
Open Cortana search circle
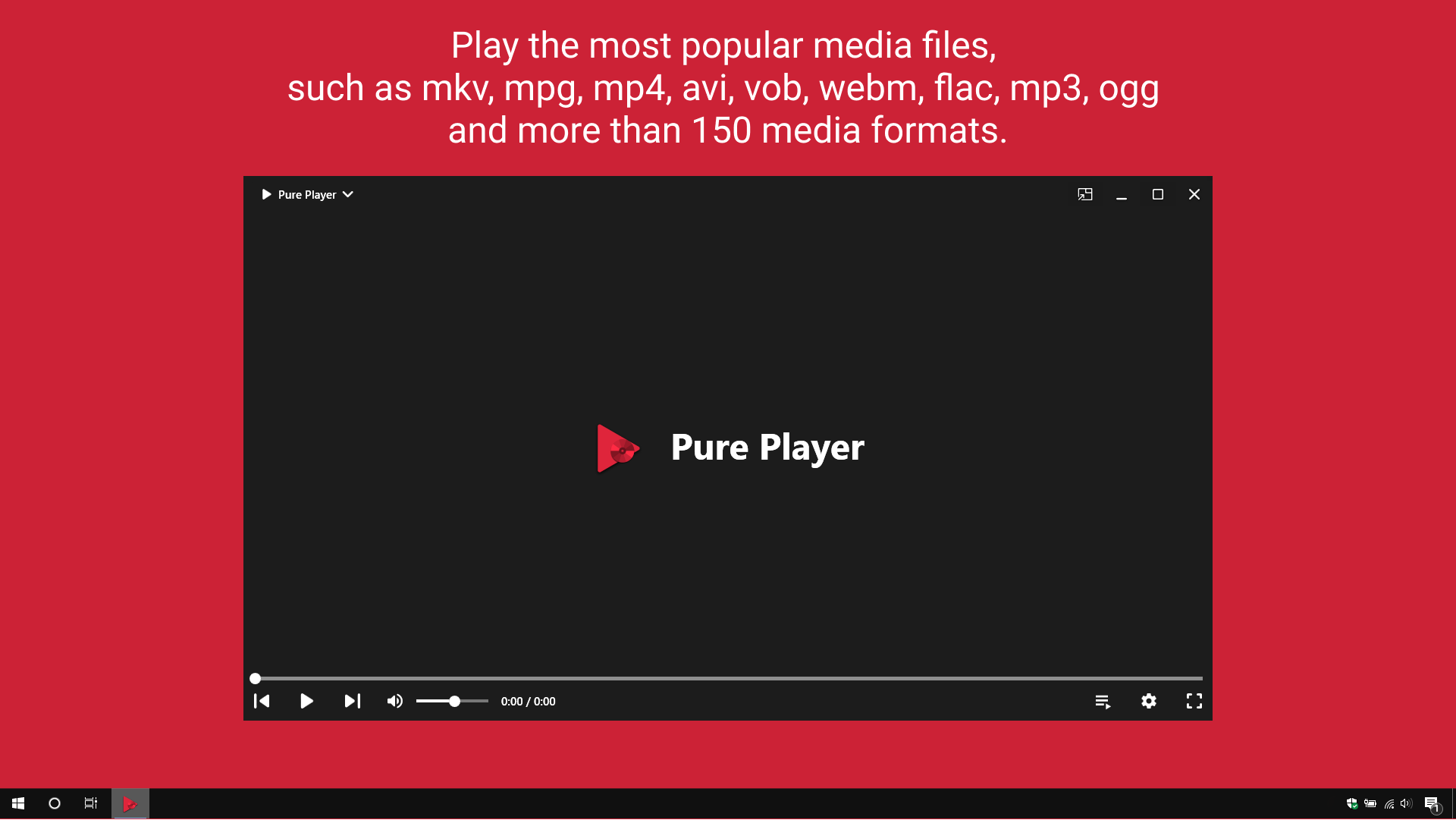click(x=55, y=803)
